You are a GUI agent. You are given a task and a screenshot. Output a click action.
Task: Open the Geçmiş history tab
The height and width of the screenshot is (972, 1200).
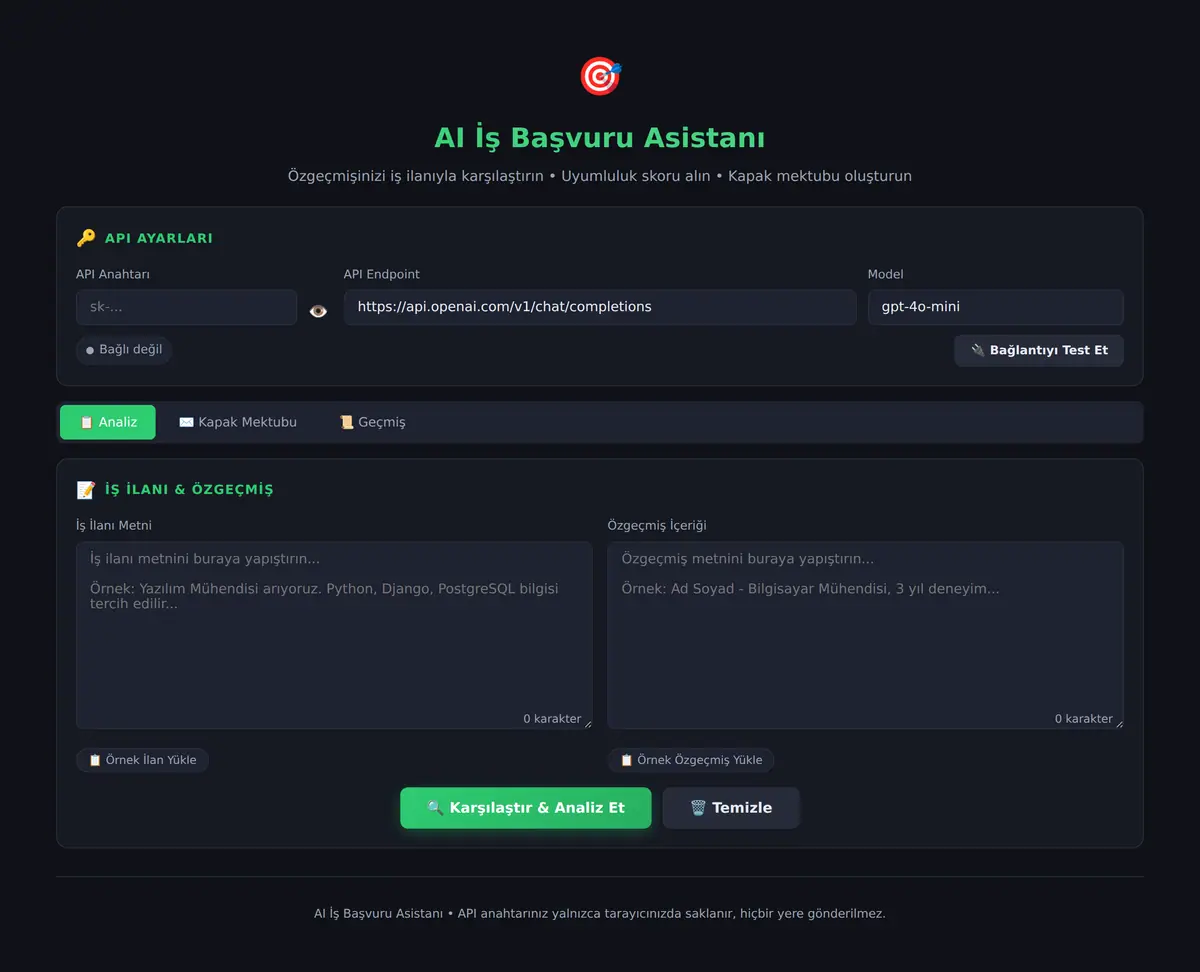click(372, 422)
